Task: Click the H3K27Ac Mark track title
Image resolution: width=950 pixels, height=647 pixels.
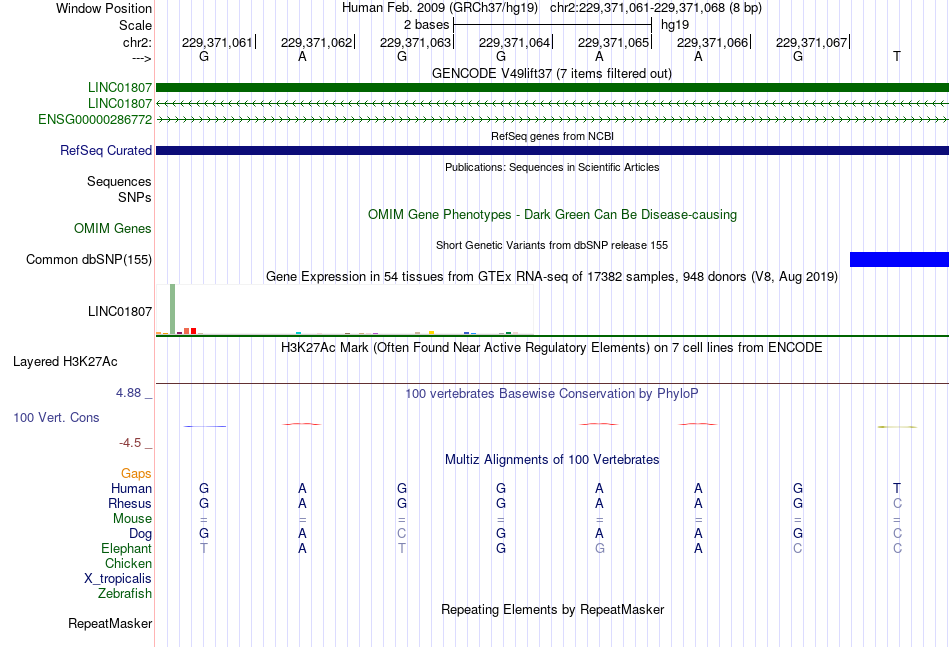Action: (x=552, y=348)
